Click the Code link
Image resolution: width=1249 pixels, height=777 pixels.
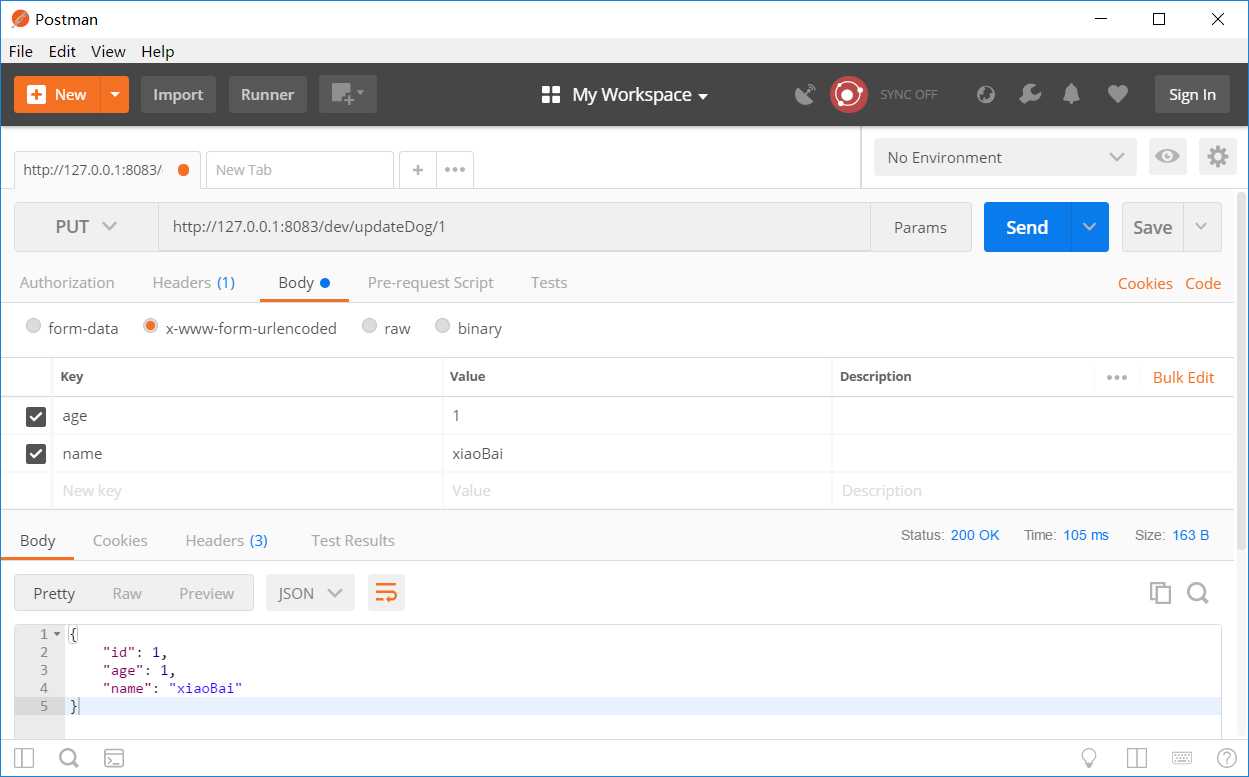pos(1203,283)
